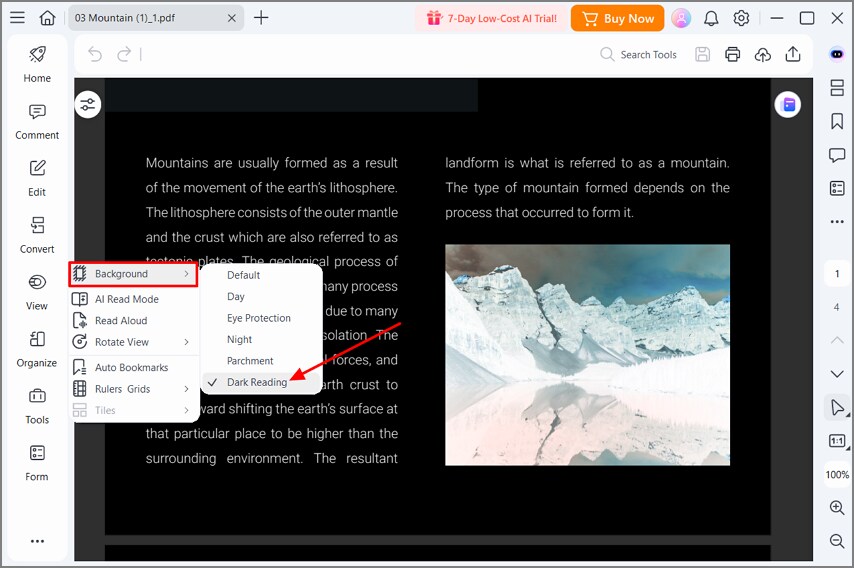The width and height of the screenshot is (854, 568).
Task: Open the floating purple assistant button
Action: coord(788,104)
